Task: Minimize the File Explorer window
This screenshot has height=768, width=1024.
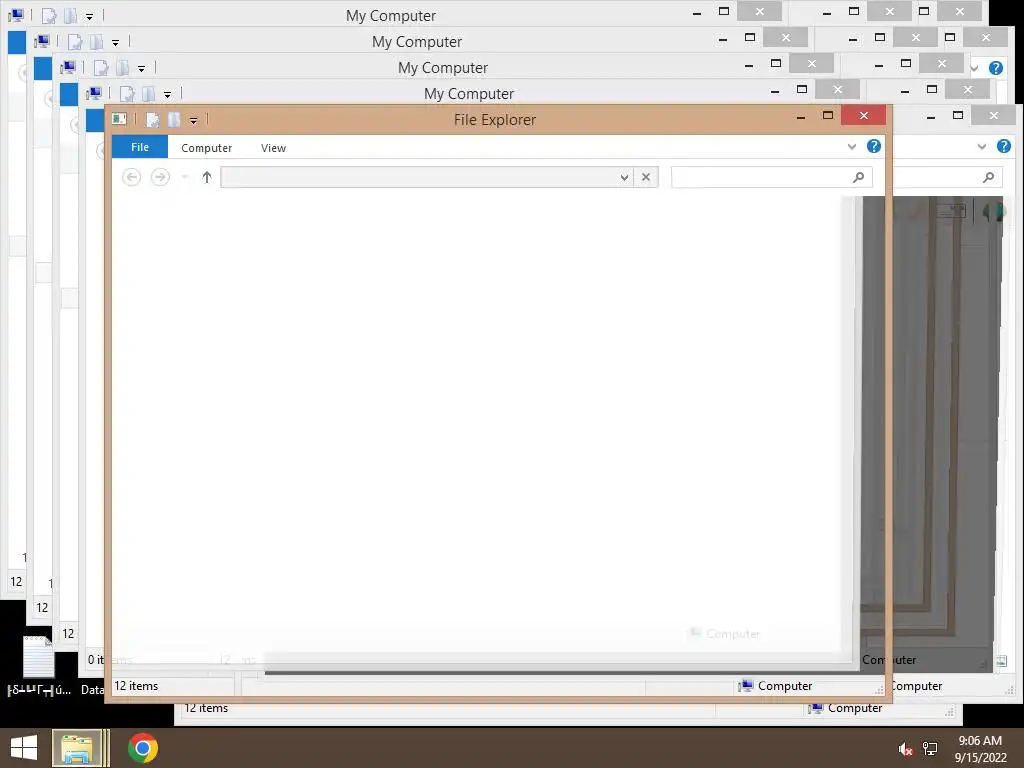Action: click(x=801, y=116)
